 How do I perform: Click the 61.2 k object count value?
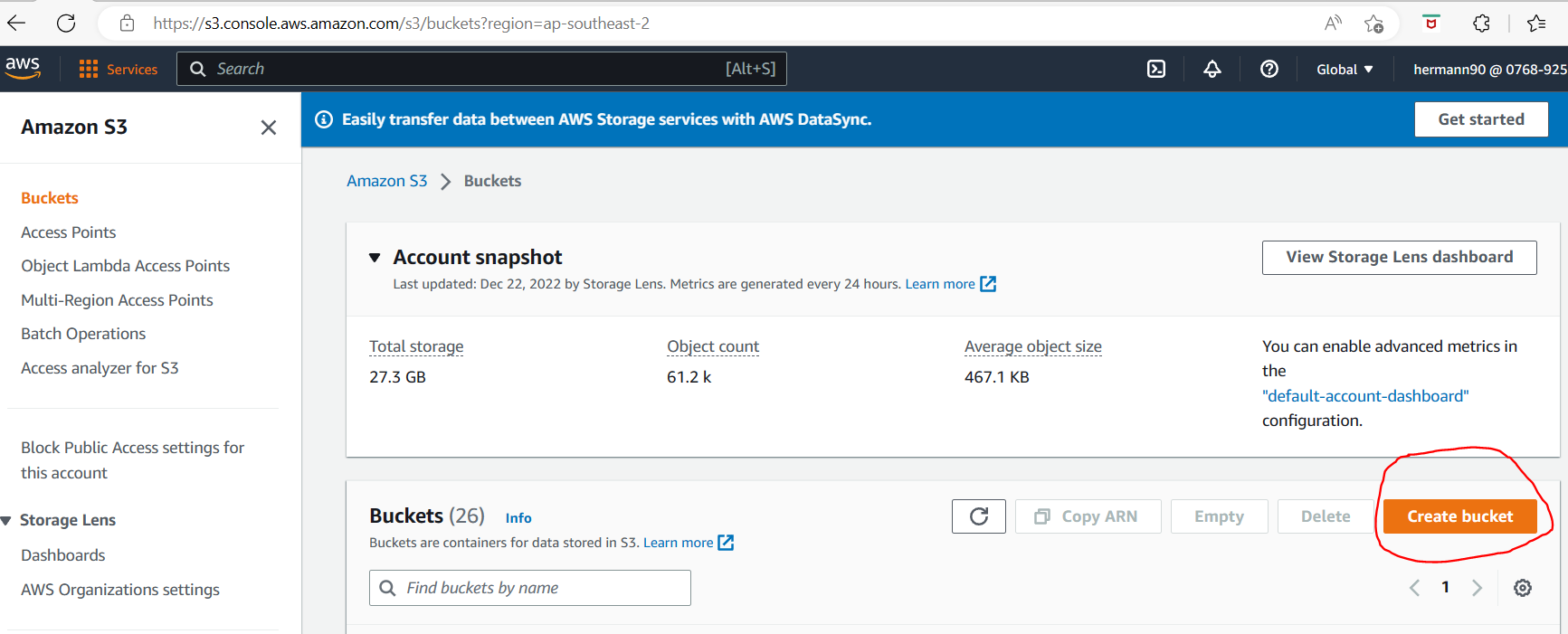[x=689, y=377]
